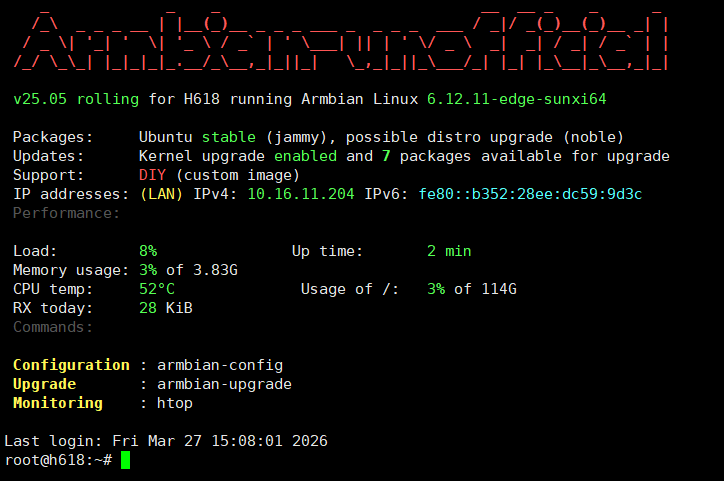The width and height of the screenshot is (724, 481).
Task: Click the yellow Monitoring label
Action: click(x=58, y=403)
